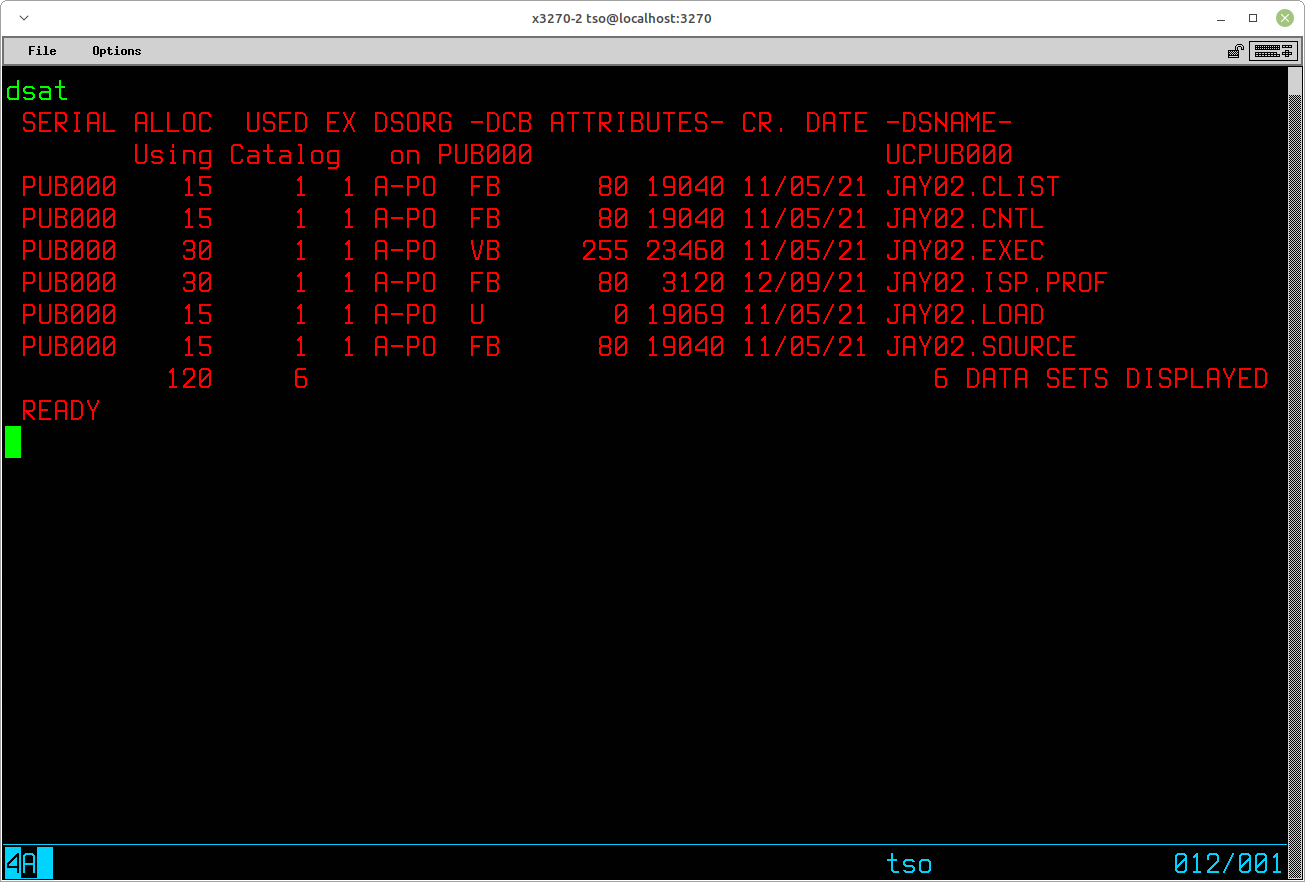Select the JAY02.CNTL dataset name
Screen dimensions: 1305x882
click(x=964, y=219)
